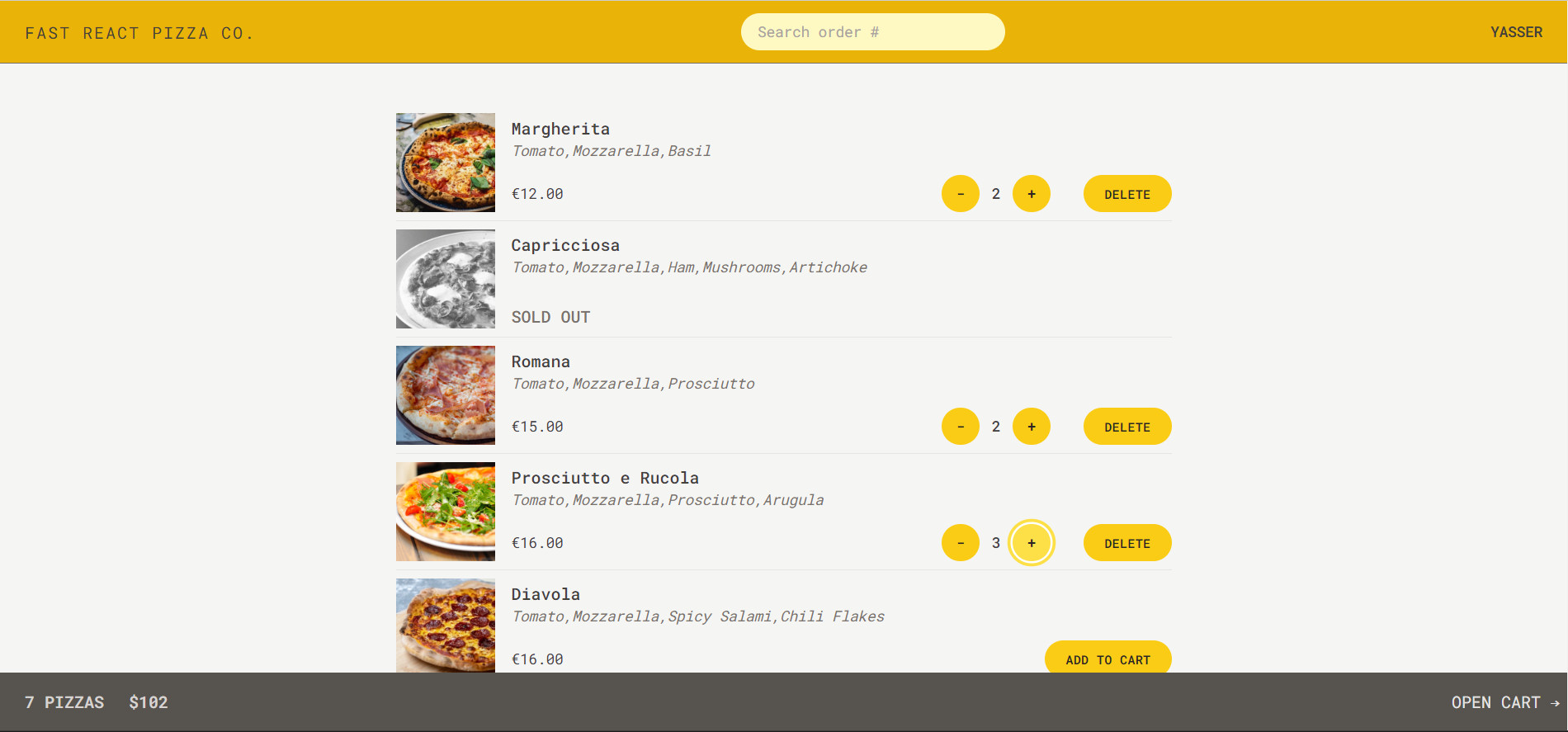
Task: Add Diavola pizza to cart
Action: click(x=1107, y=659)
